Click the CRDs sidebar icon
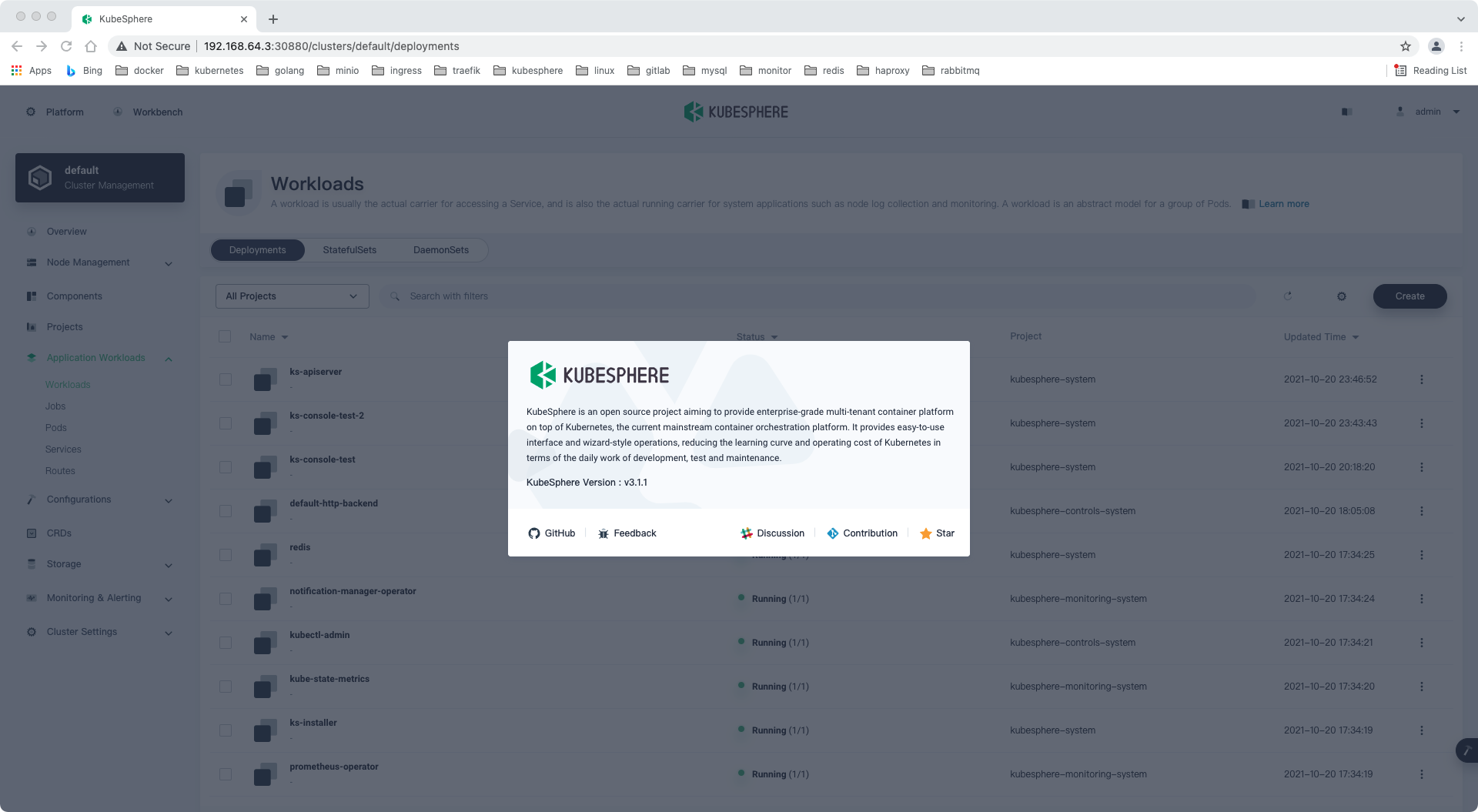This screenshot has width=1478, height=812. 31,533
